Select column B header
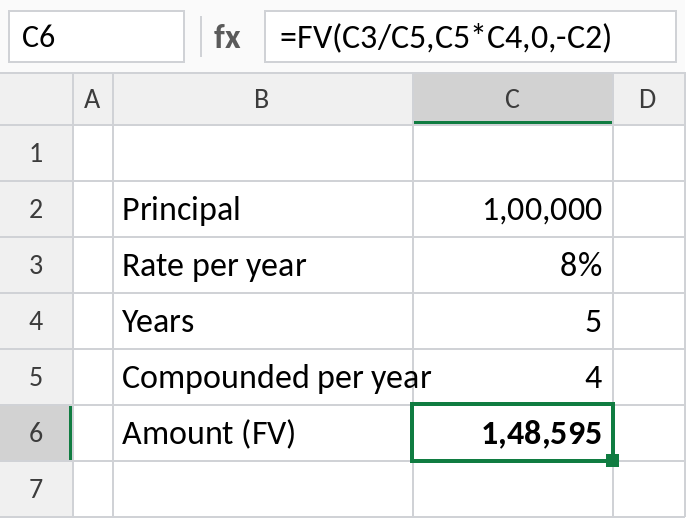The image size is (686, 518). click(262, 99)
